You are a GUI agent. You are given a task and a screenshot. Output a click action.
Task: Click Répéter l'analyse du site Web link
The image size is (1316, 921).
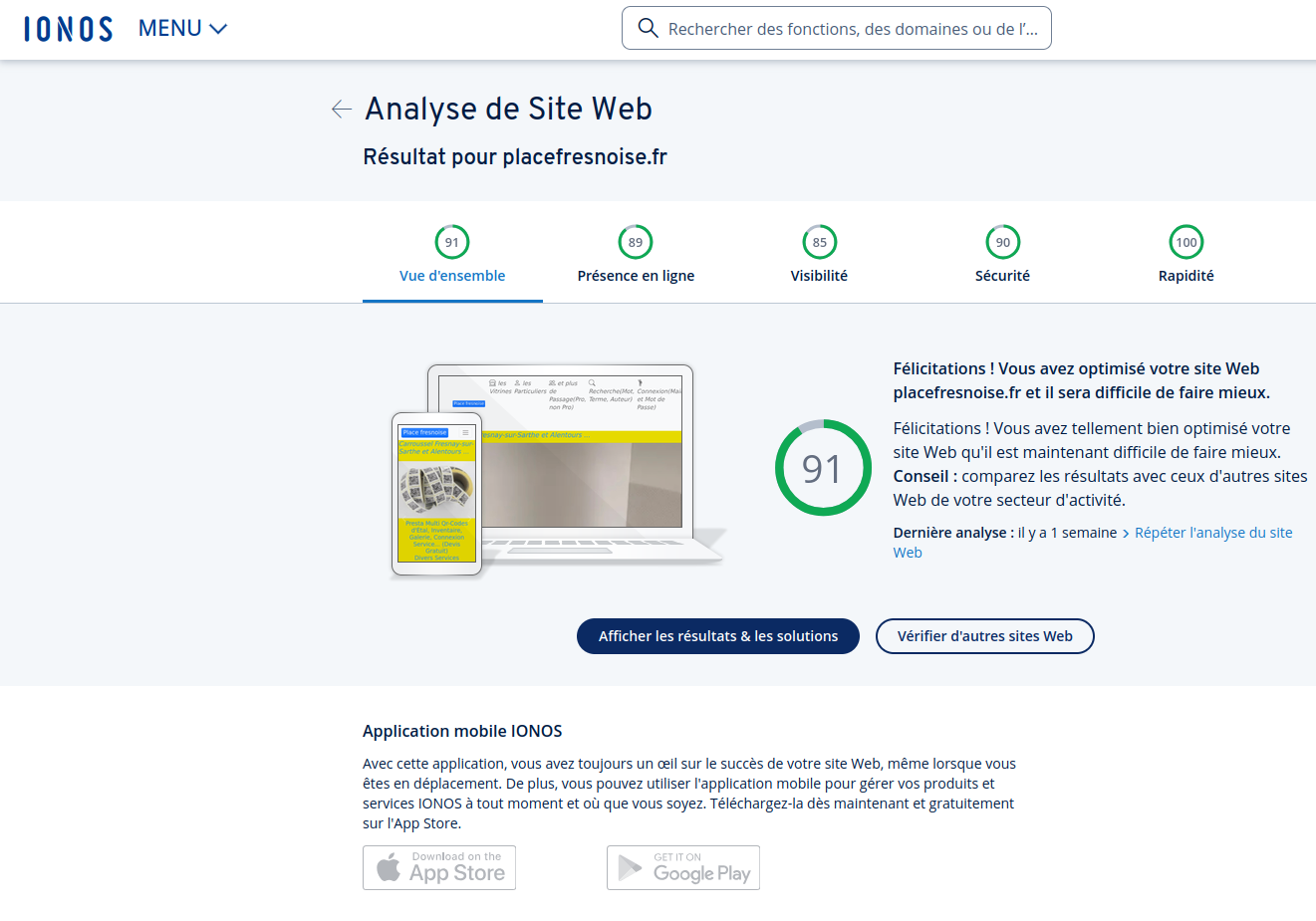pyautogui.click(x=1093, y=543)
